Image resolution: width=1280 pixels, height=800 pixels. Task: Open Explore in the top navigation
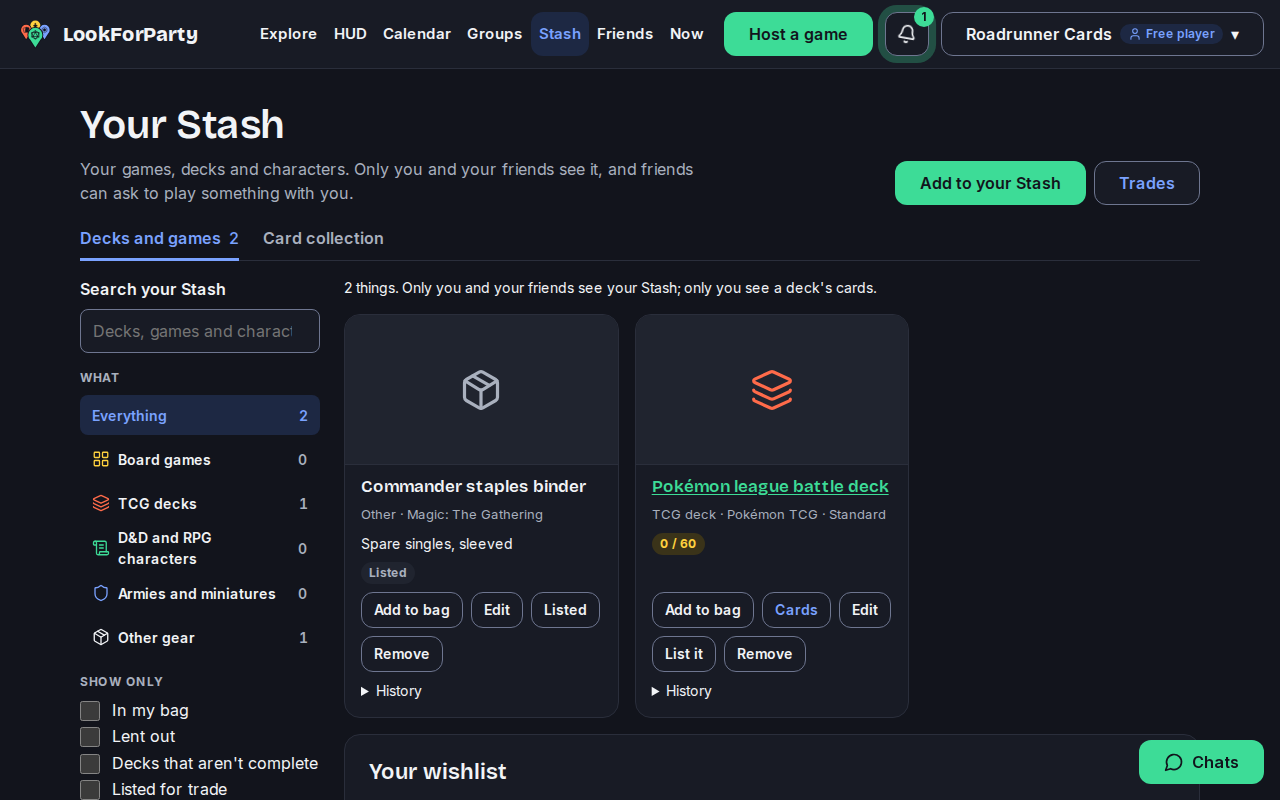click(x=288, y=34)
